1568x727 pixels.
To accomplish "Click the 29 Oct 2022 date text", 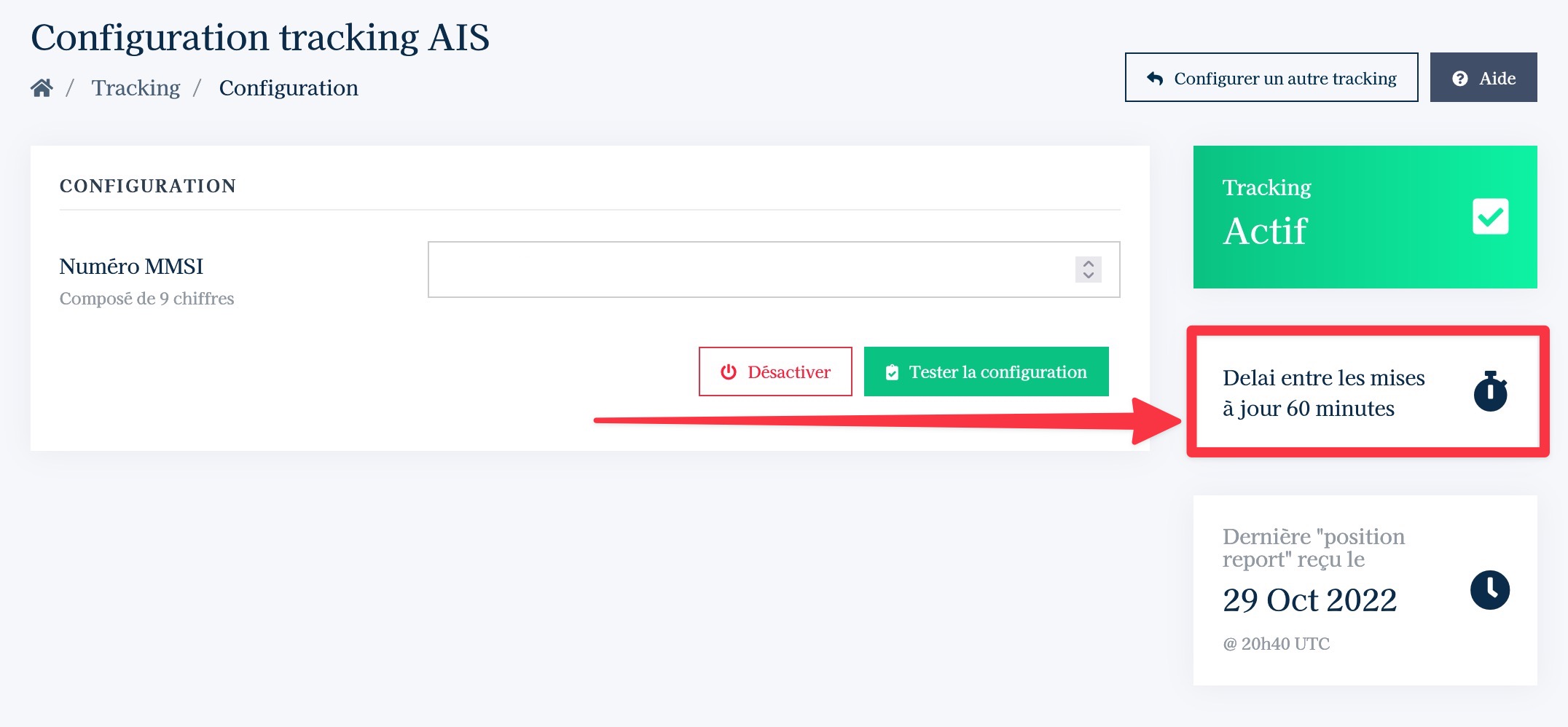I will (1309, 600).
